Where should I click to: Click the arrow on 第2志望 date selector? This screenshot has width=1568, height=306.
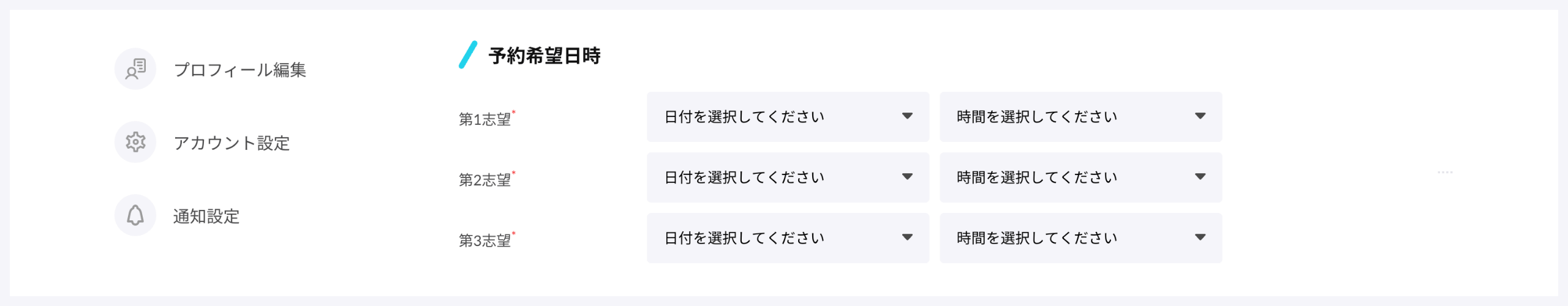[907, 177]
